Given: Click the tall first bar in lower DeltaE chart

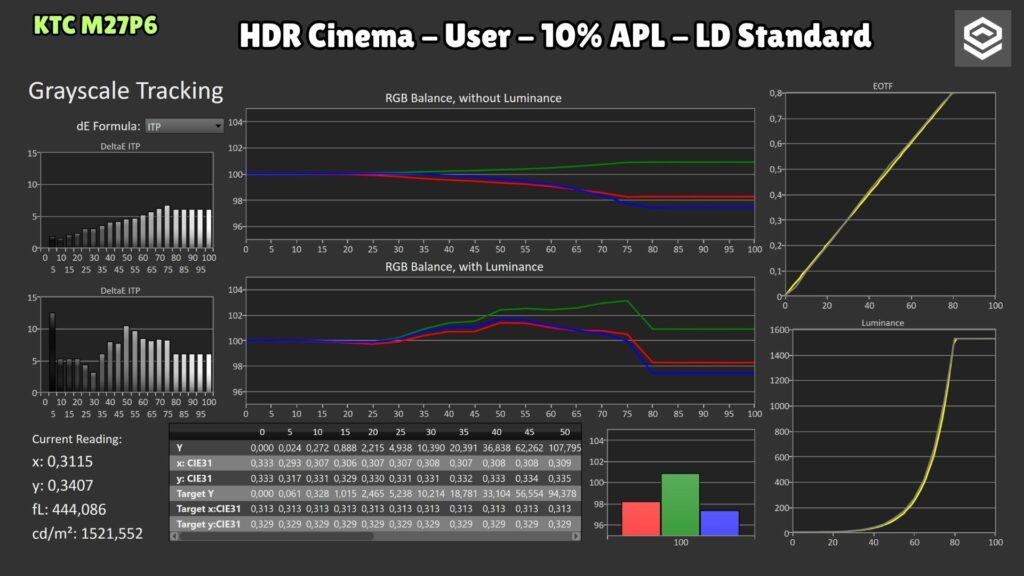Looking at the screenshot, I should pyautogui.click(x=52, y=352).
